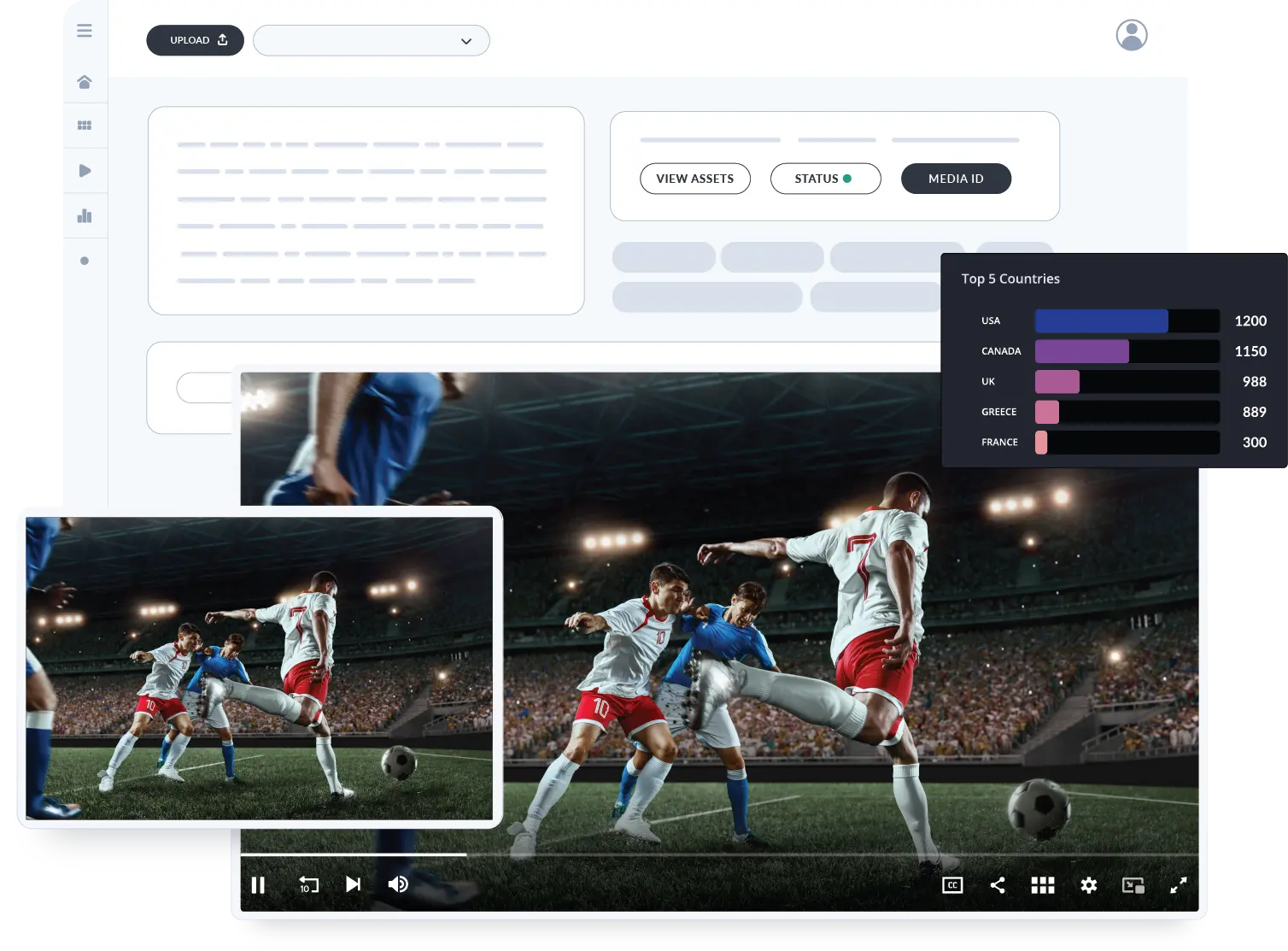Open the hamburger menu in the sidebar
Image resolution: width=1288 pixels, height=951 pixels.
(x=85, y=31)
